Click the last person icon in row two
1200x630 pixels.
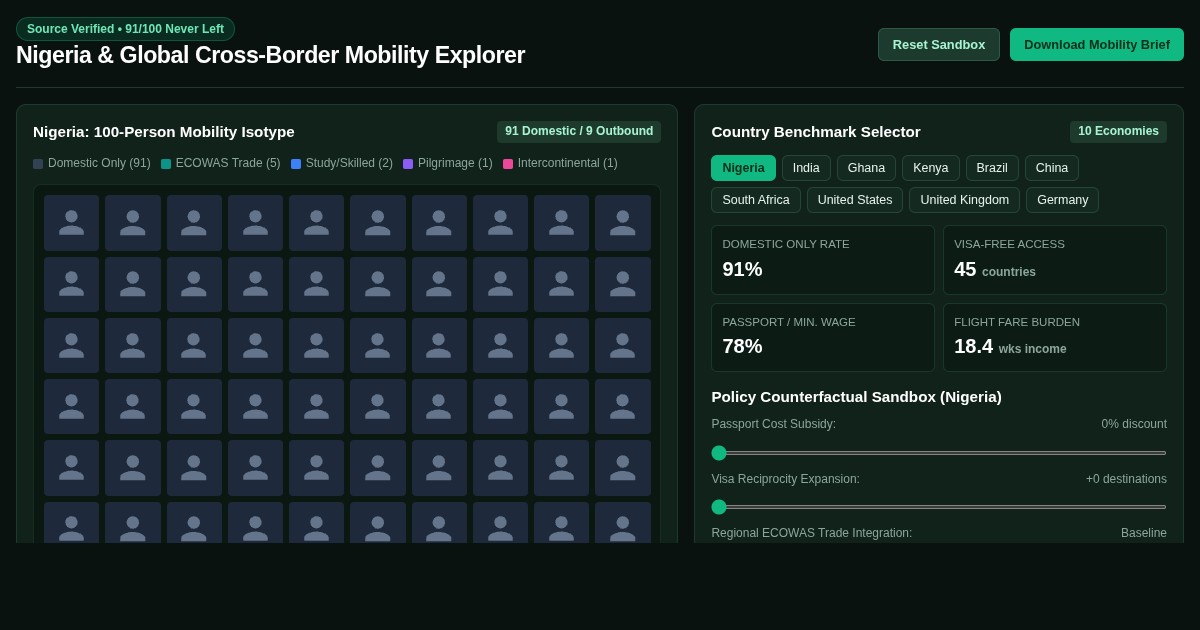click(623, 284)
